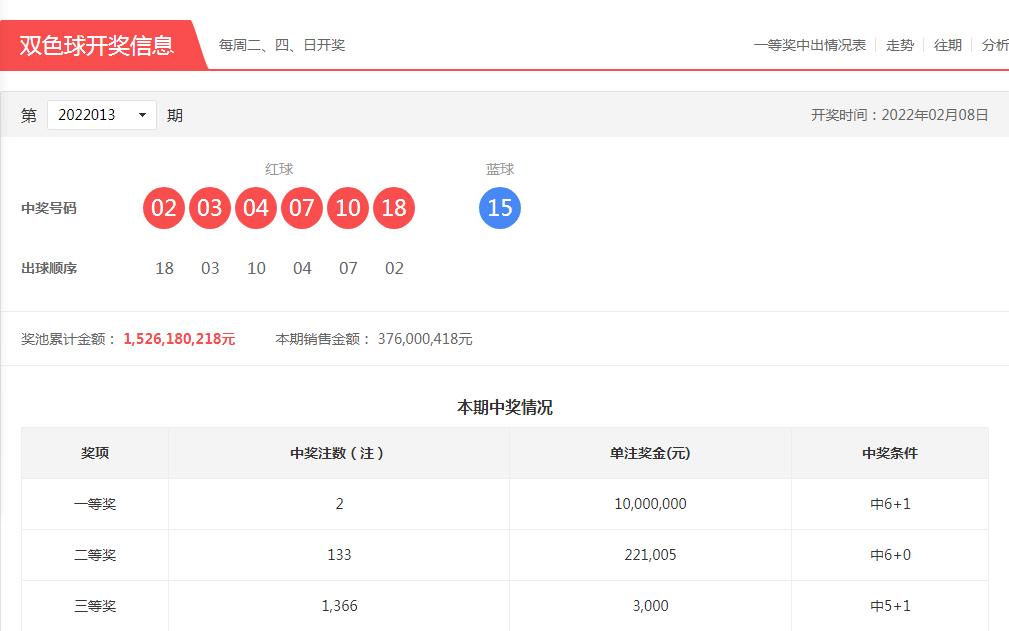Click the red ball numbered 07
The height and width of the screenshot is (631, 1009).
302,208
